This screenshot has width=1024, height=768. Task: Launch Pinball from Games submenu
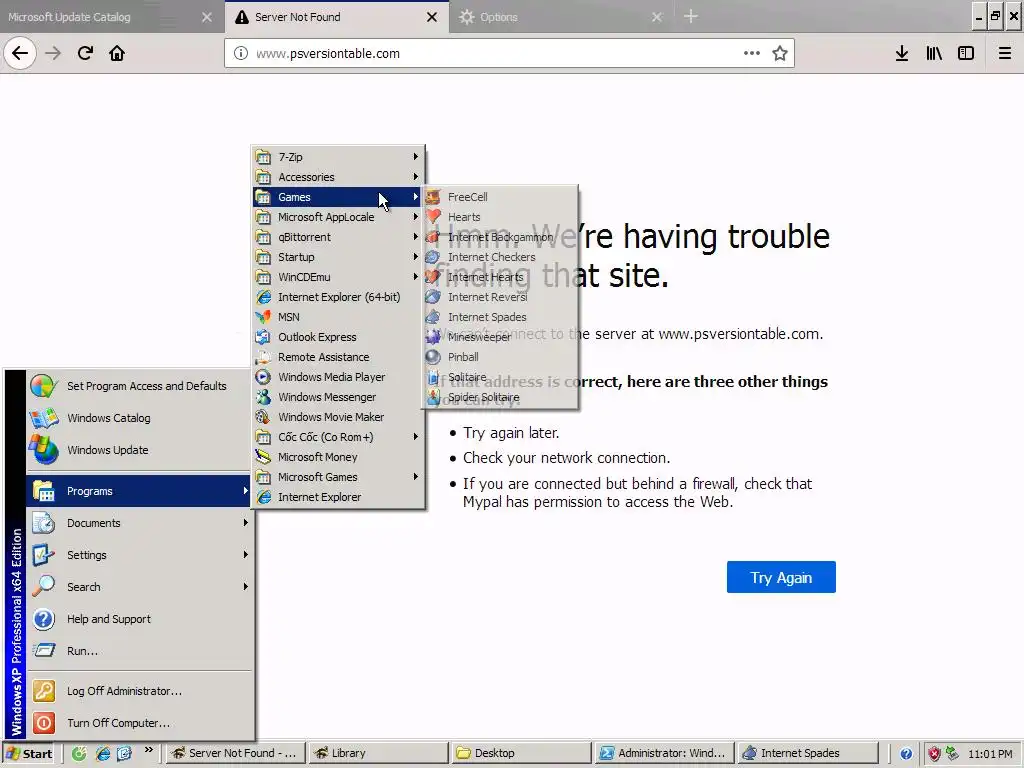[x=501, y=357]
